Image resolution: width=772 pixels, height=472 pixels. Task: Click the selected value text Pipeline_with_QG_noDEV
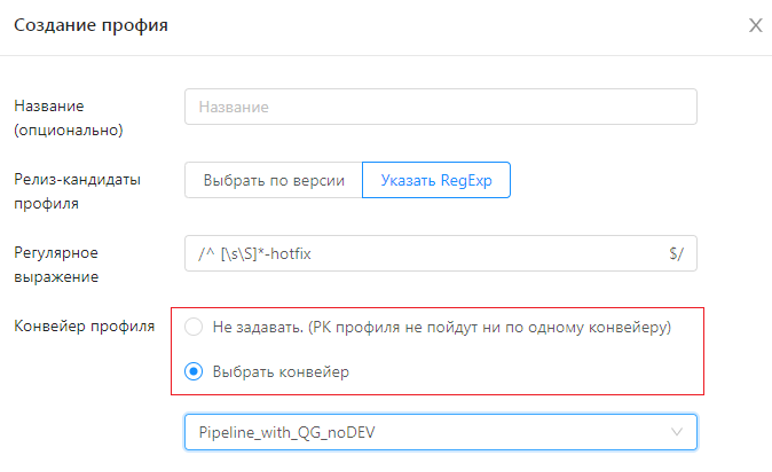click(x=294, y=432)
